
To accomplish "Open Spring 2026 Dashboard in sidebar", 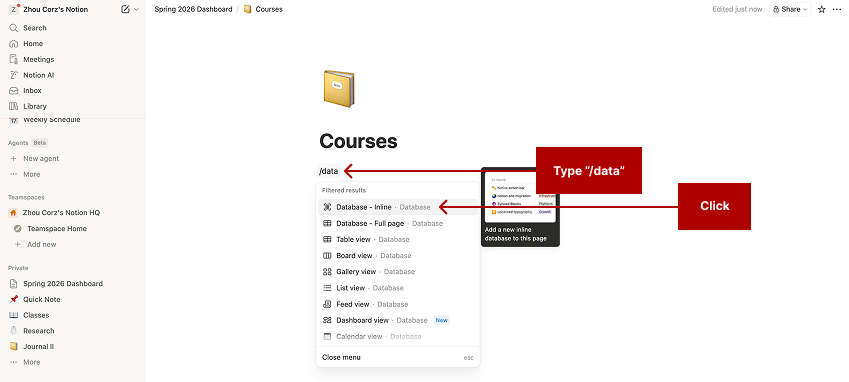I will [x=73, y=284].
